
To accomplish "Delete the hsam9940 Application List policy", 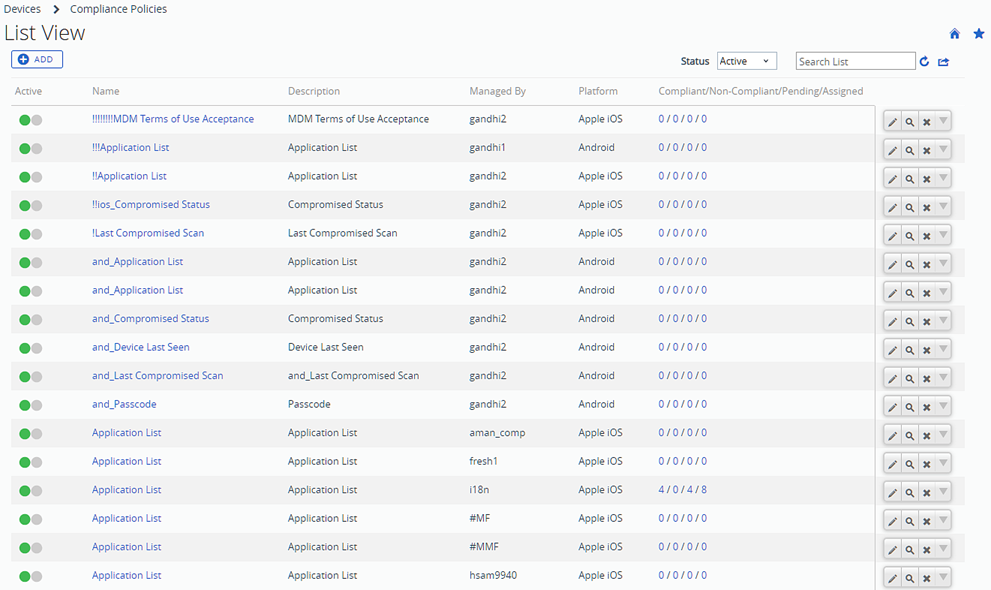I will tap(927, 577).
